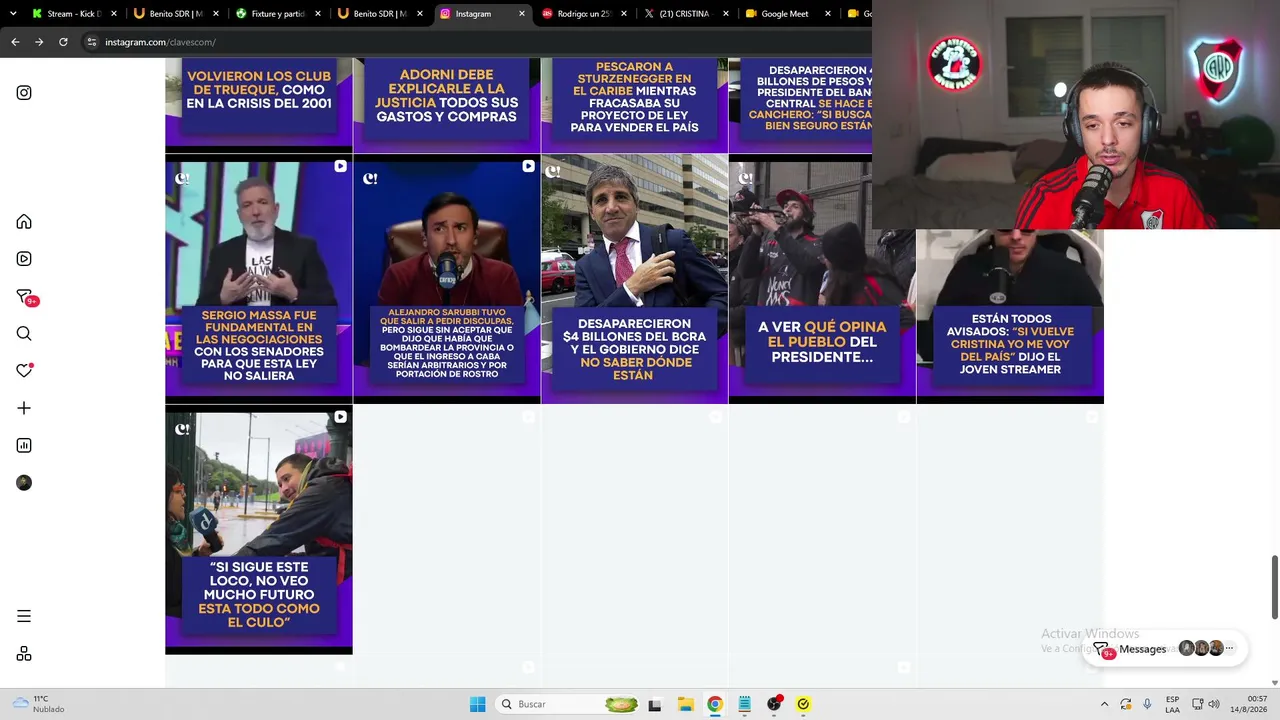Open the blue notepad app on the taskbar

coord(744,704)
